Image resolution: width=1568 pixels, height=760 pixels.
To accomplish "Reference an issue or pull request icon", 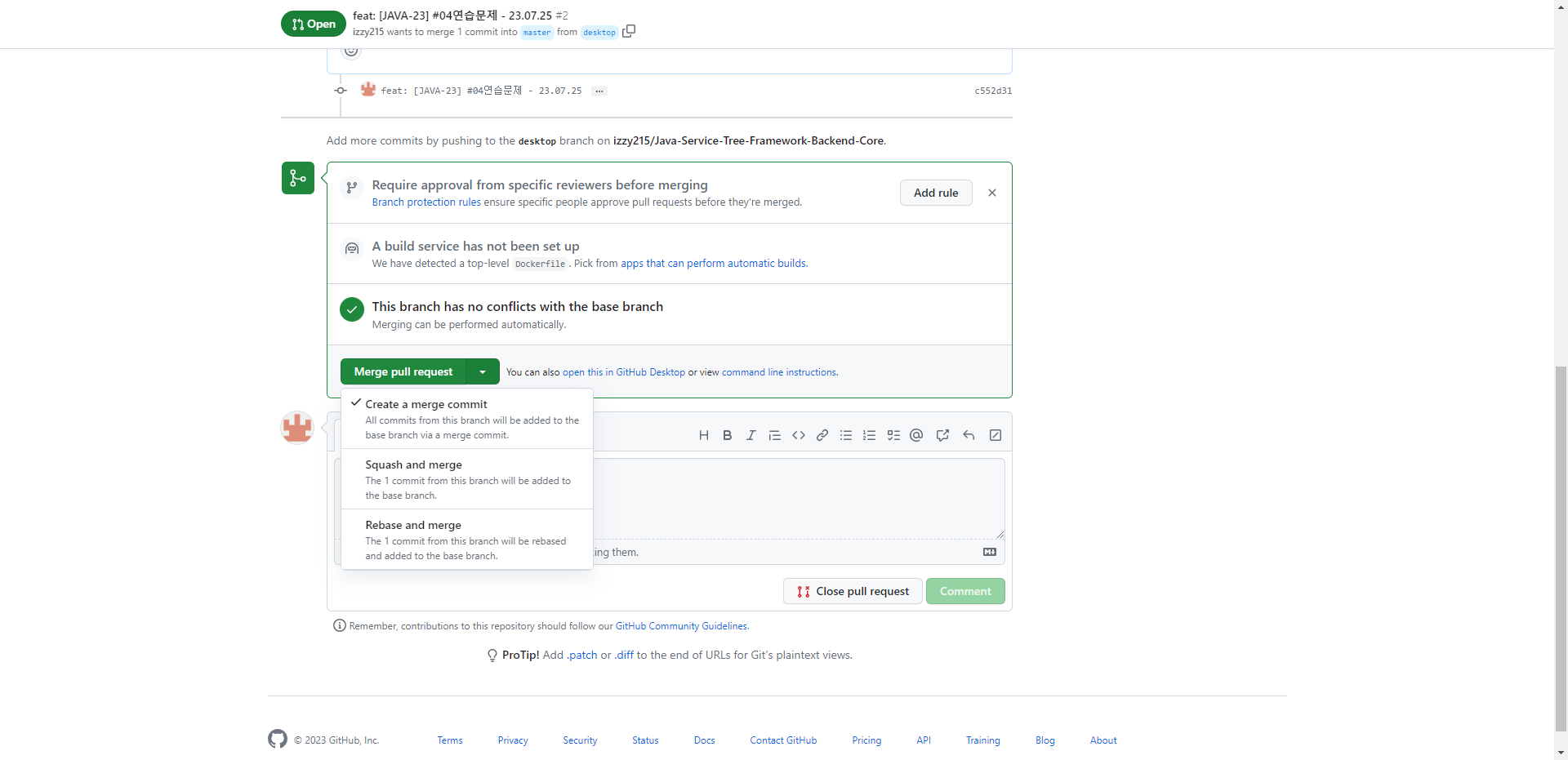I will [x=942, y=435].
